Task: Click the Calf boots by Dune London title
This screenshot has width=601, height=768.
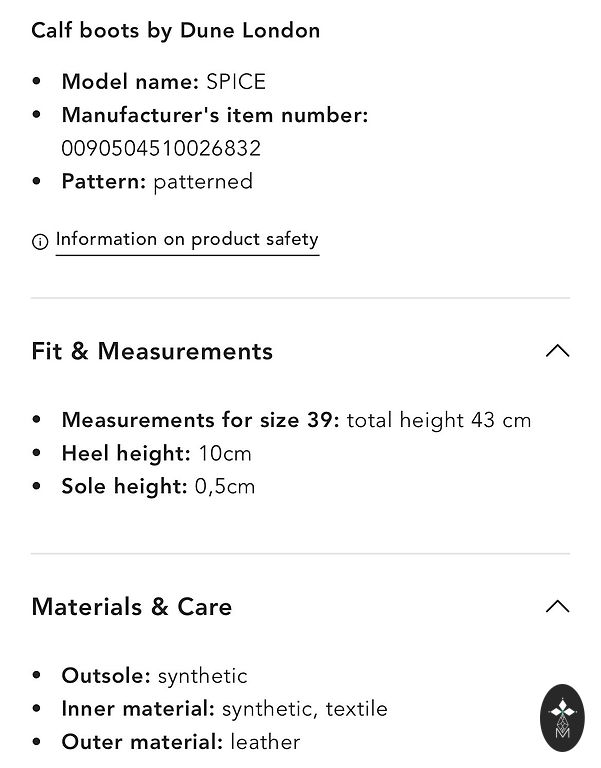Action: pyautogui.click(x=176, y=30)
